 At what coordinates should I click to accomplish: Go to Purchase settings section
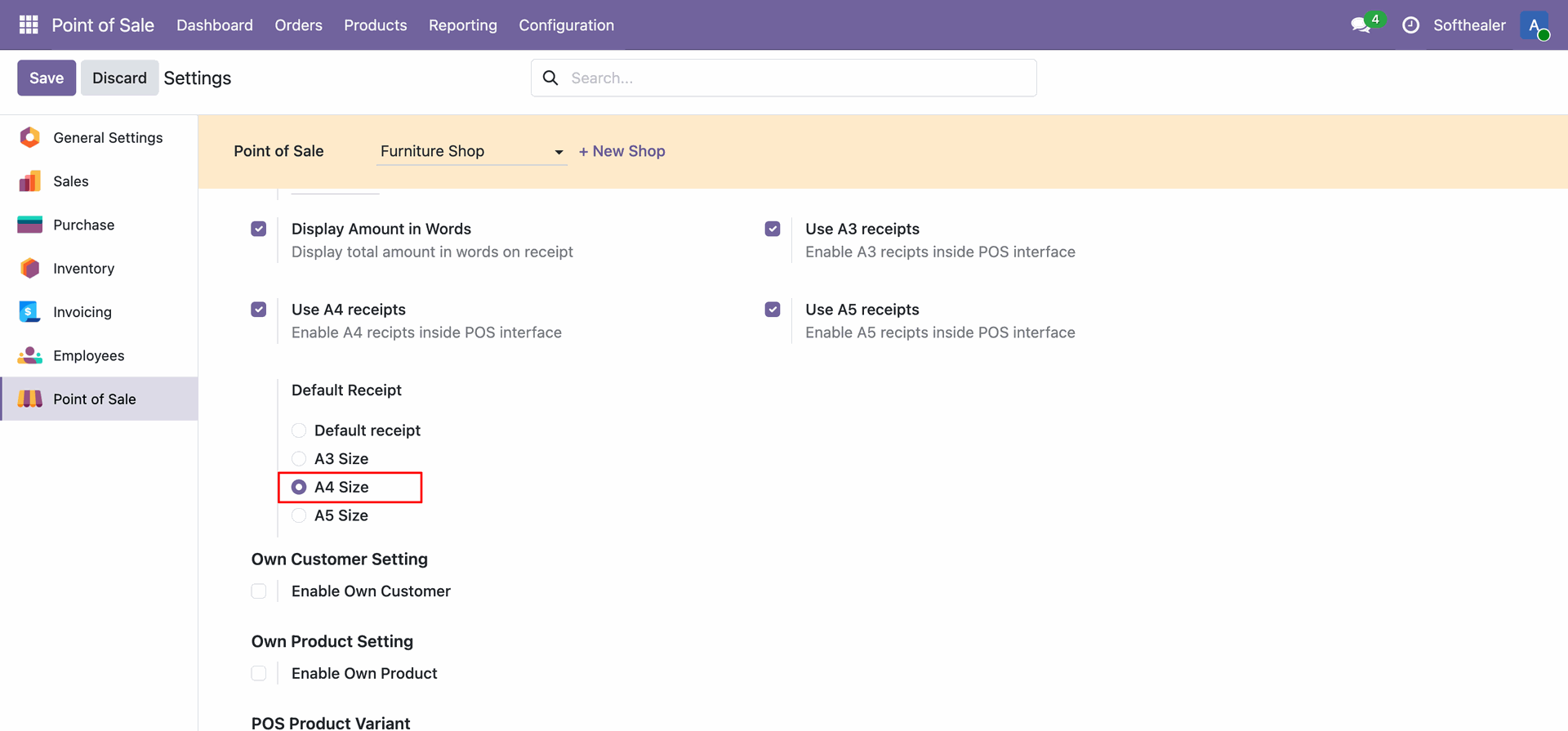click(x=99, y=225)
